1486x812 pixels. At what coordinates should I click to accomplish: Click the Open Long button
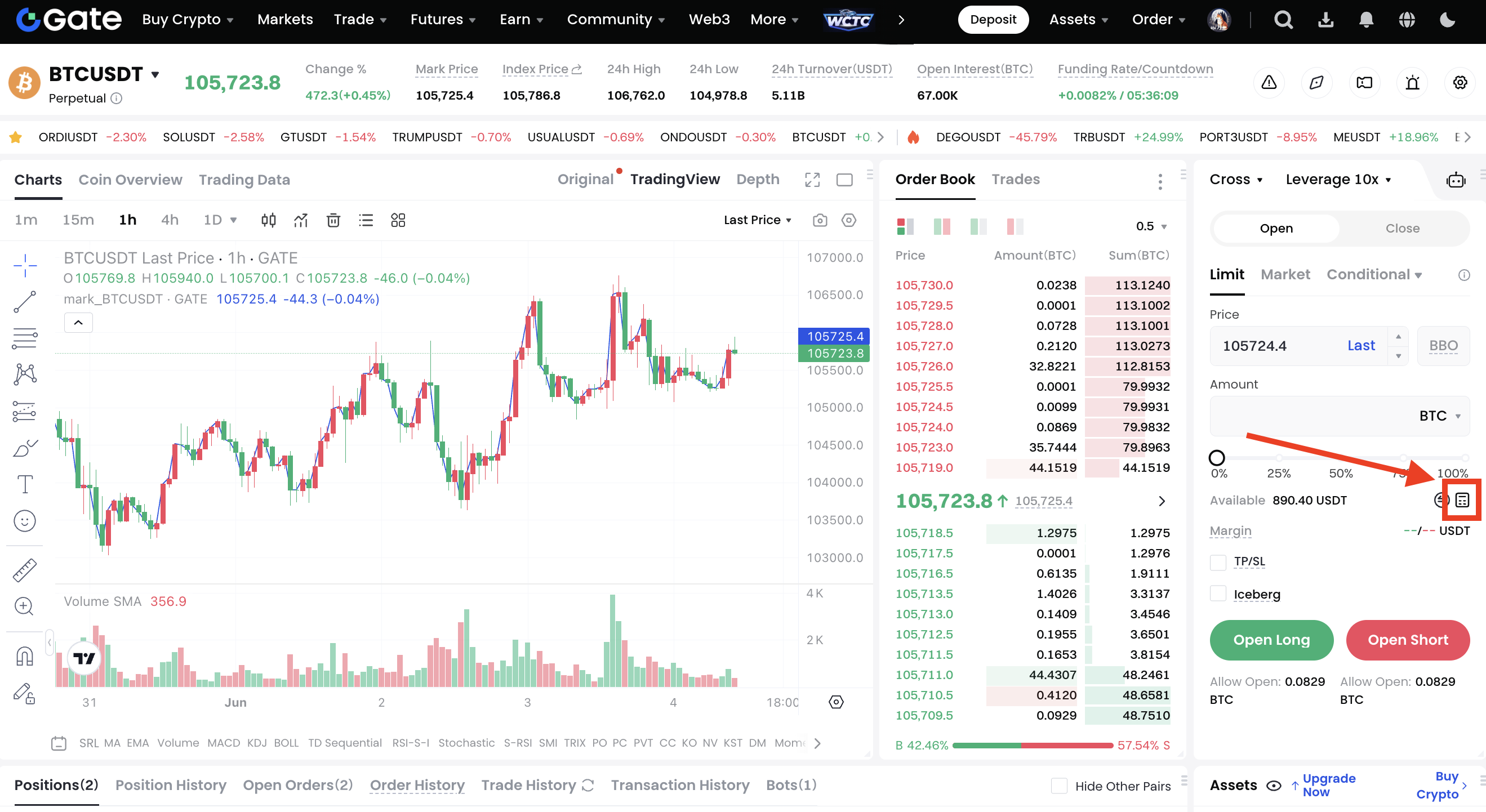(1271, 640)
